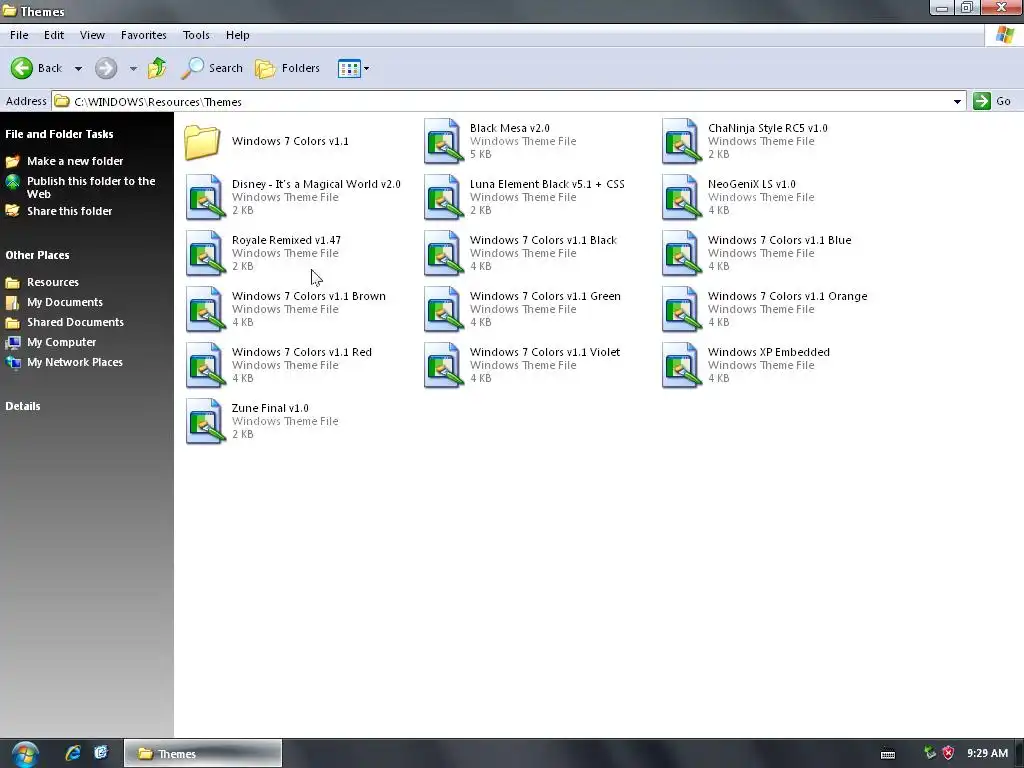
Task: Select the Zune Final v1.0 theme icon
Action: (x=205, y=421)
